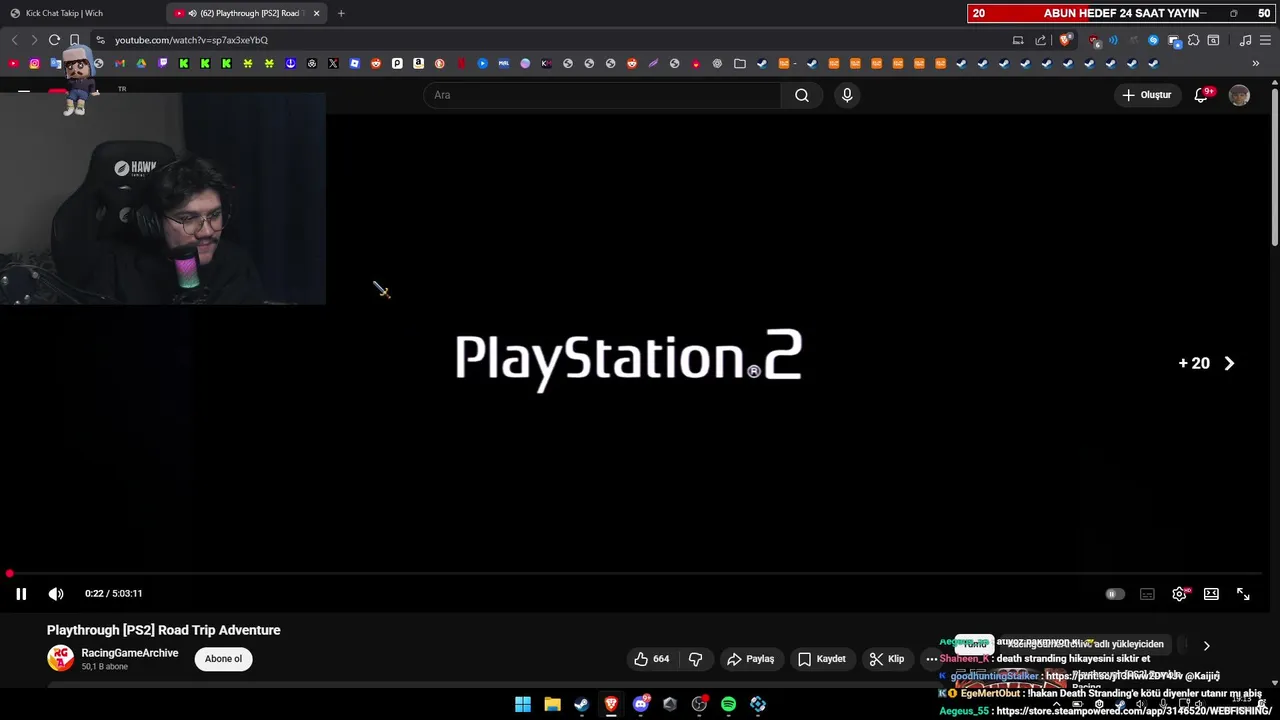This screenshot has width=1280, height=720.
Task: Mute the video volume speaker icon
Action: point(56,594)
